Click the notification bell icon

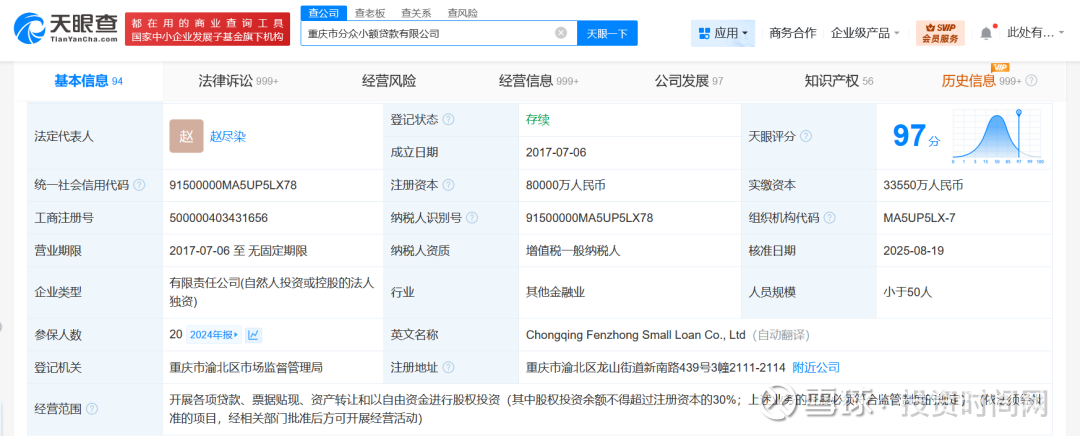tap(986, 33)
